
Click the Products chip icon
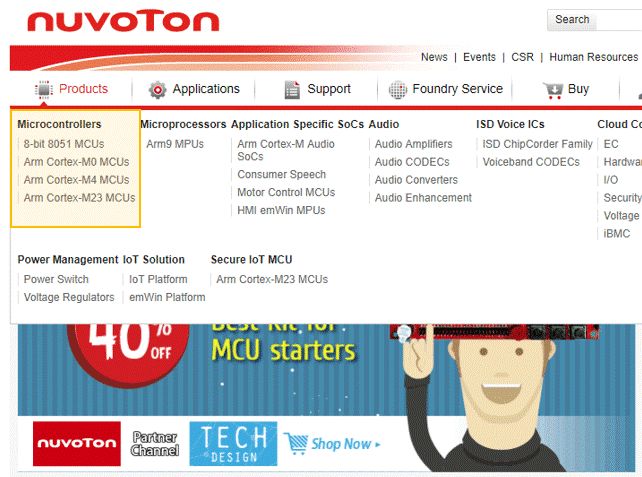coord(44,90)
